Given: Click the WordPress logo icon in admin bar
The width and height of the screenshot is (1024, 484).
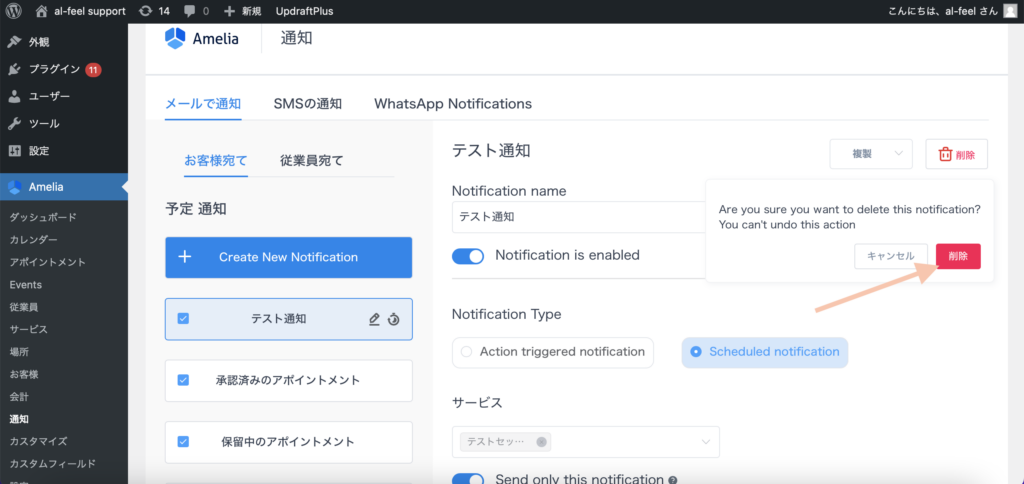Looking at the screenshot, I should pyautogui.click(x=13, y=11).
